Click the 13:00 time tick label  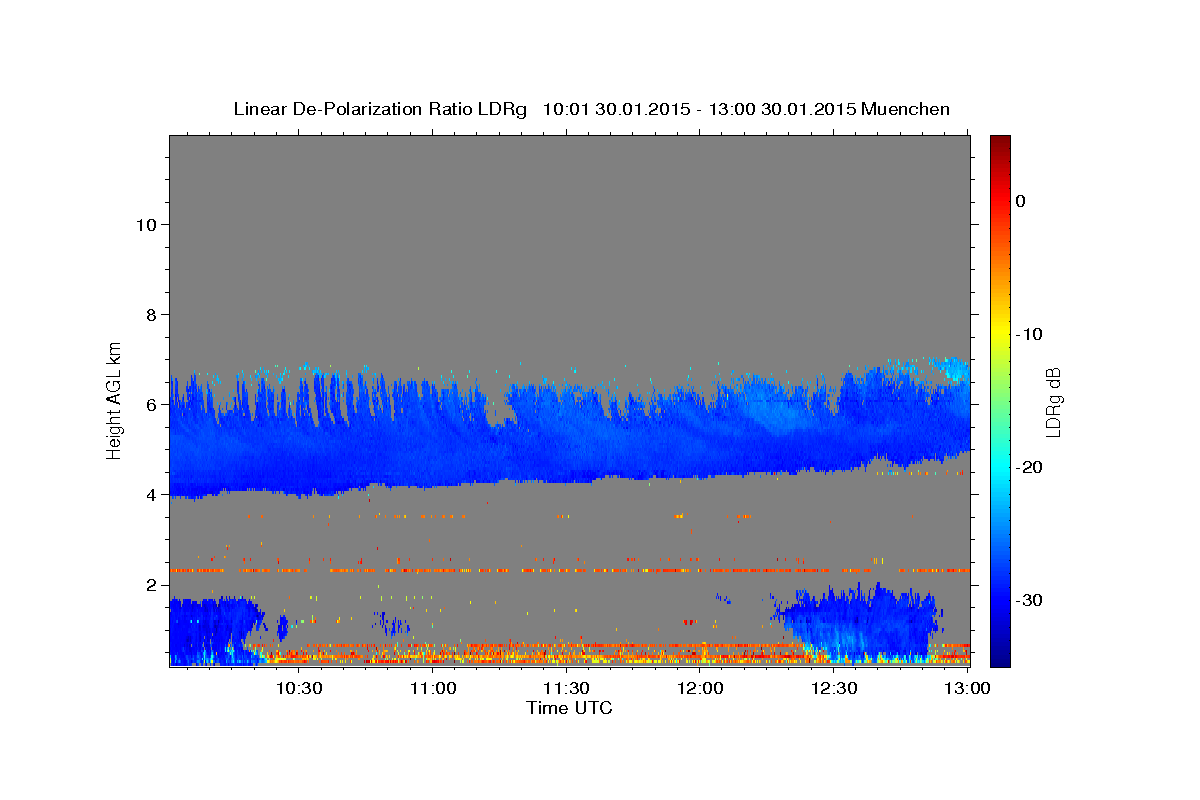coord(967,688)
